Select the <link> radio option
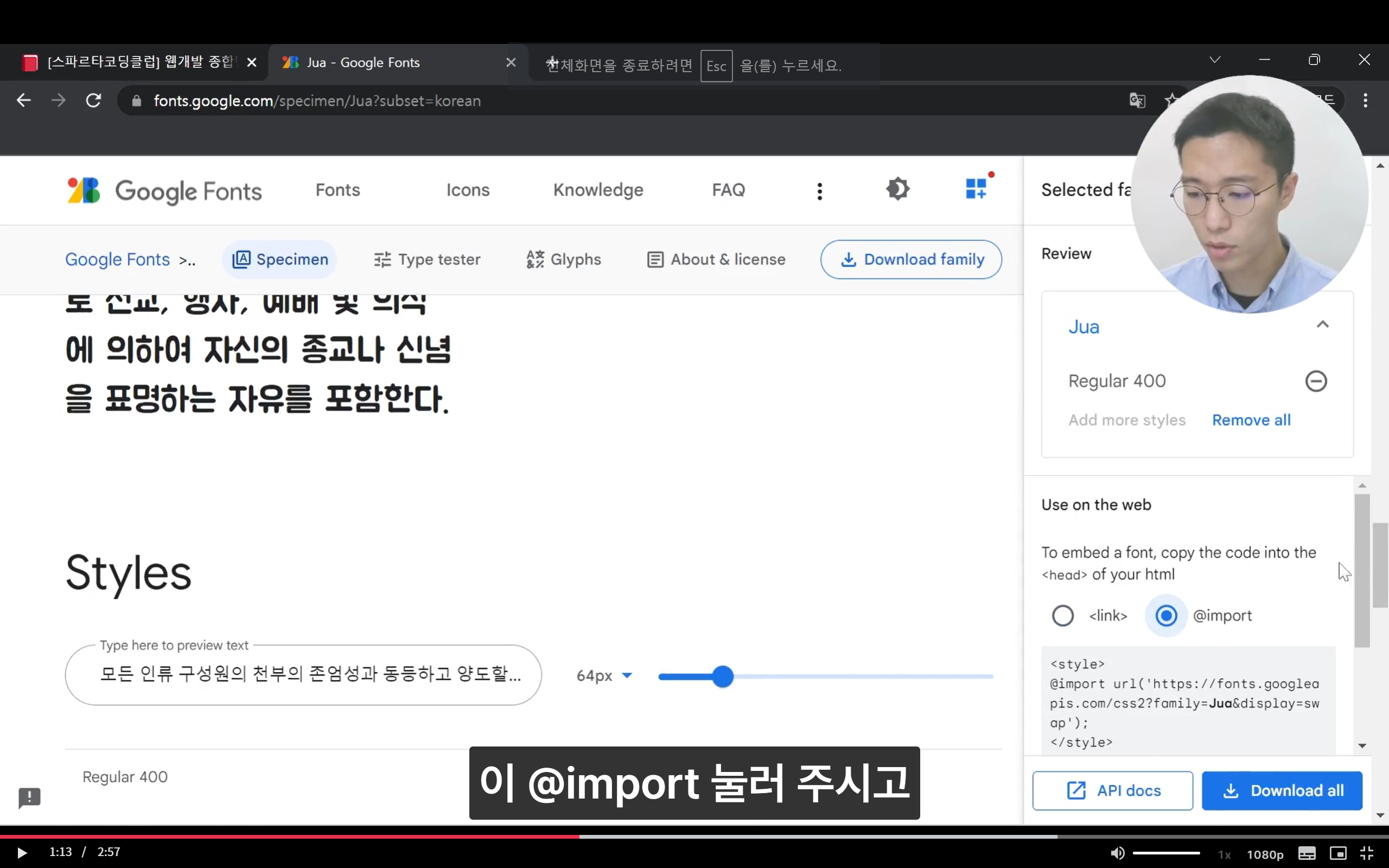1389x868 pixels. point(1062,616)
